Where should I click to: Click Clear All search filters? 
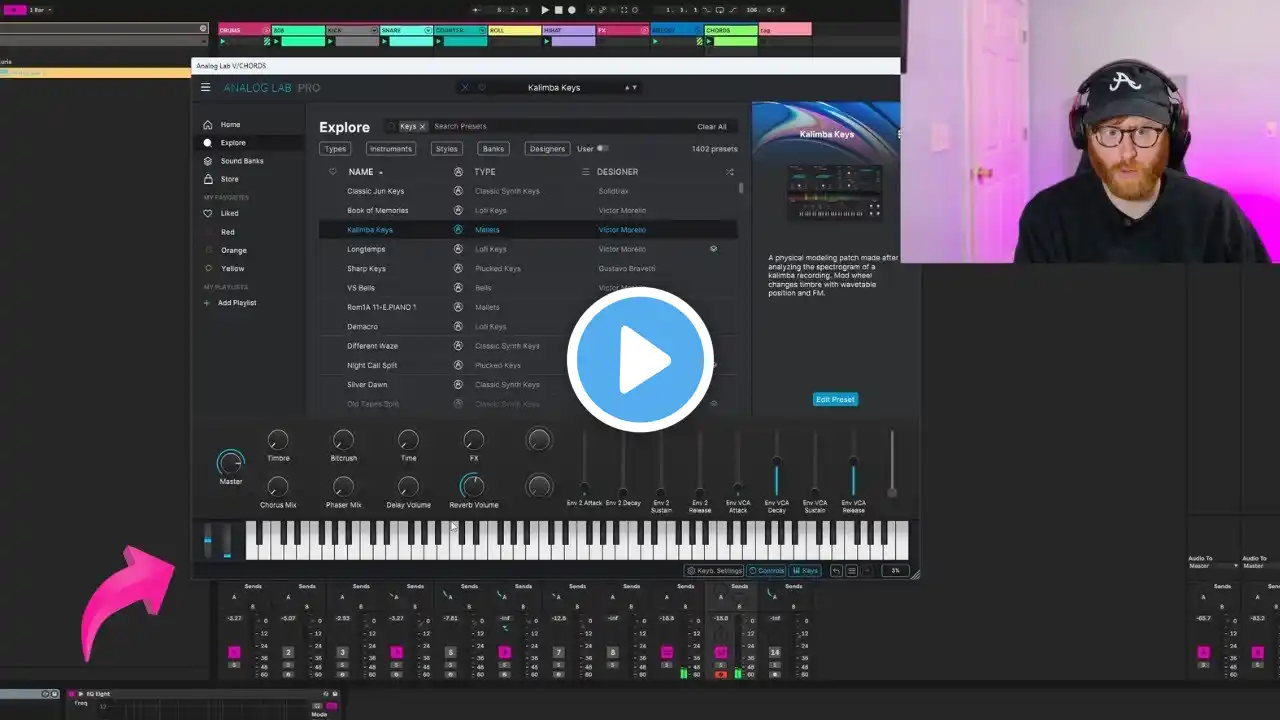712,127
